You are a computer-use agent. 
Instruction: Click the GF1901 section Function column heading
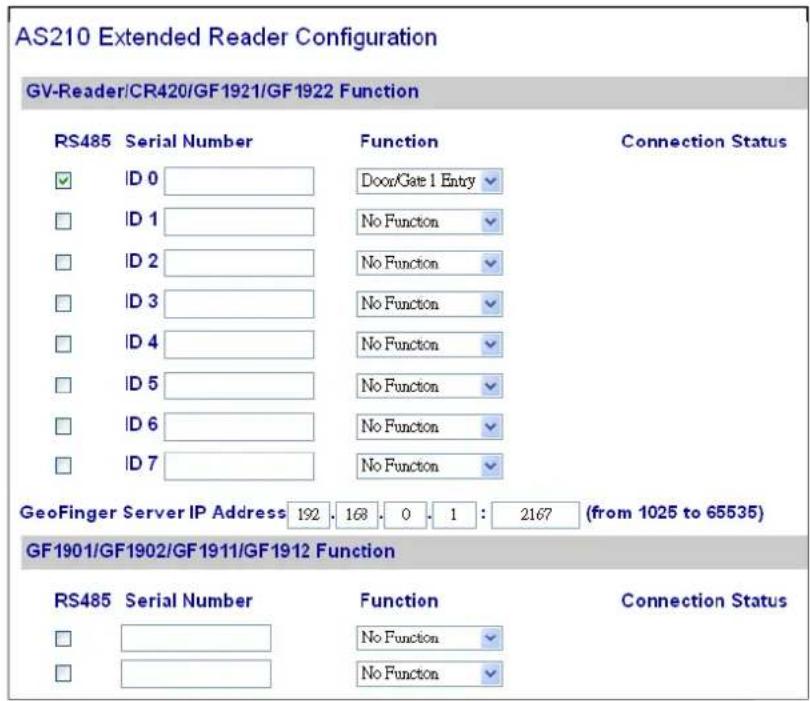(x=399, y=601)
